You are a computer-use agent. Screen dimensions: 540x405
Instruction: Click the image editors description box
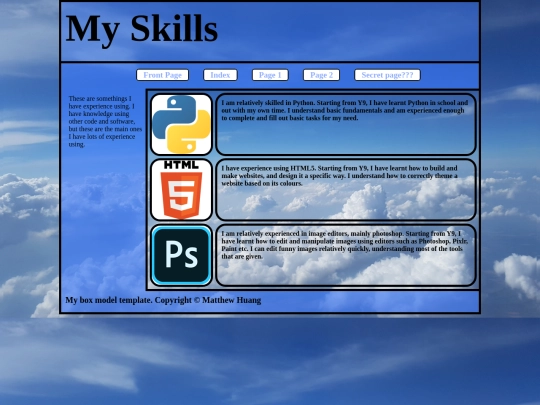pos(346,255)
